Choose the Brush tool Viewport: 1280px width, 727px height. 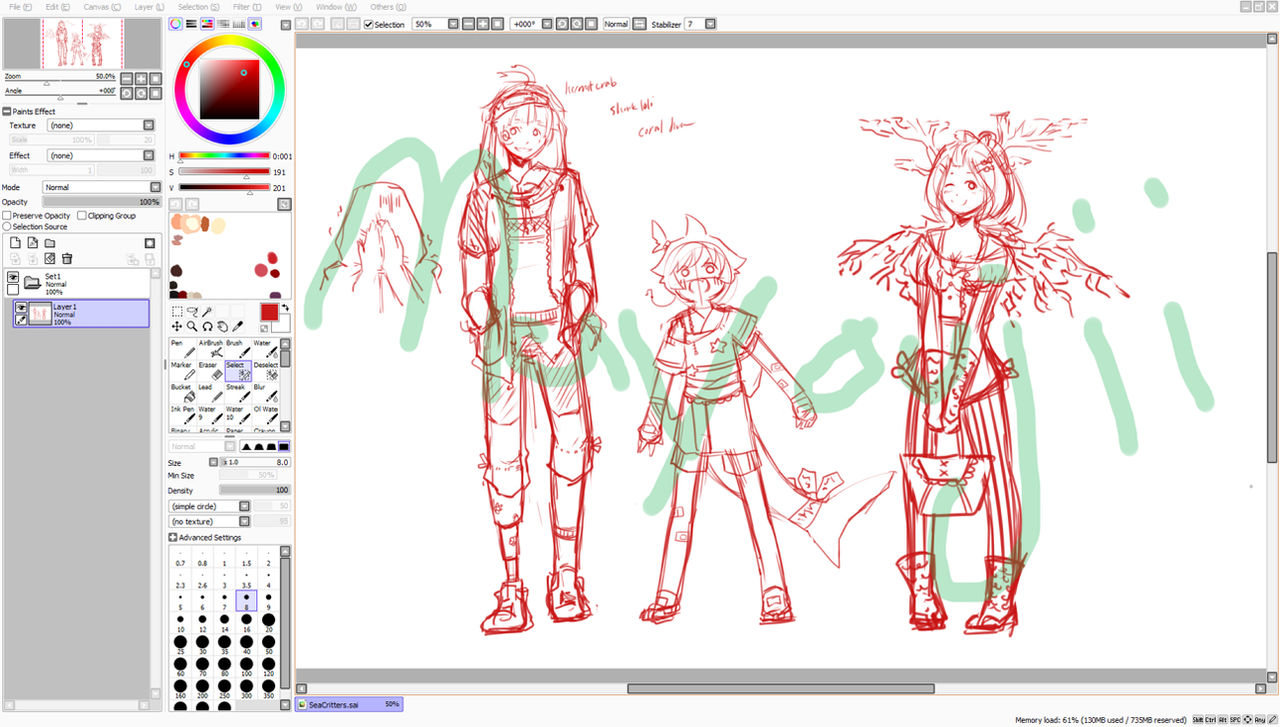(x=238, y=348)
